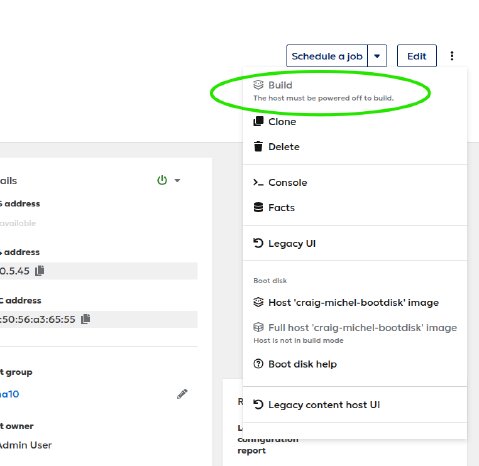Click the Boot disk help question icon
The height and width of the screenshot is (466, 479).
click(258, 364)
